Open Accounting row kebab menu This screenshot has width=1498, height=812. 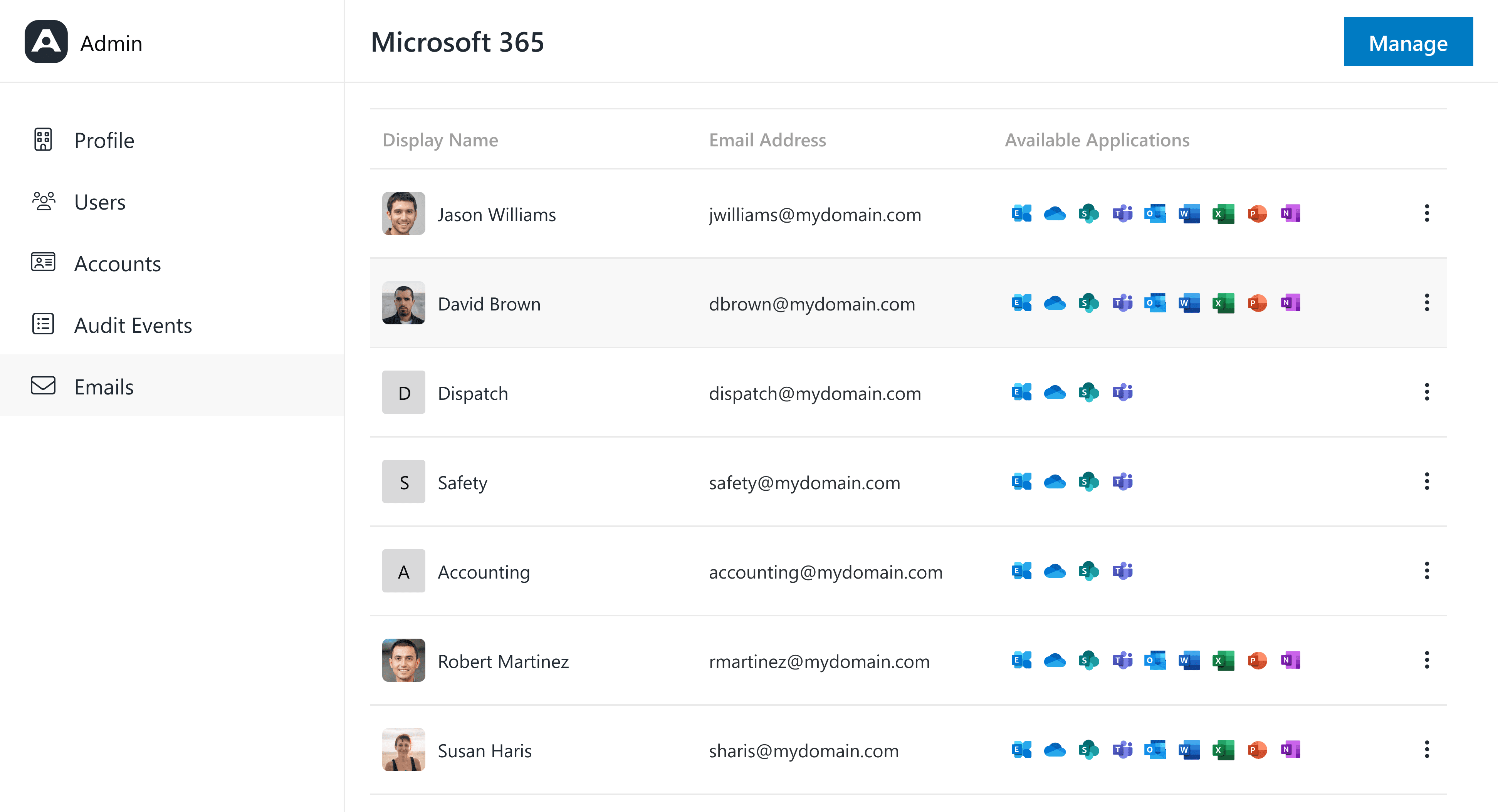pyautogui.click(x=1426, y=571)
